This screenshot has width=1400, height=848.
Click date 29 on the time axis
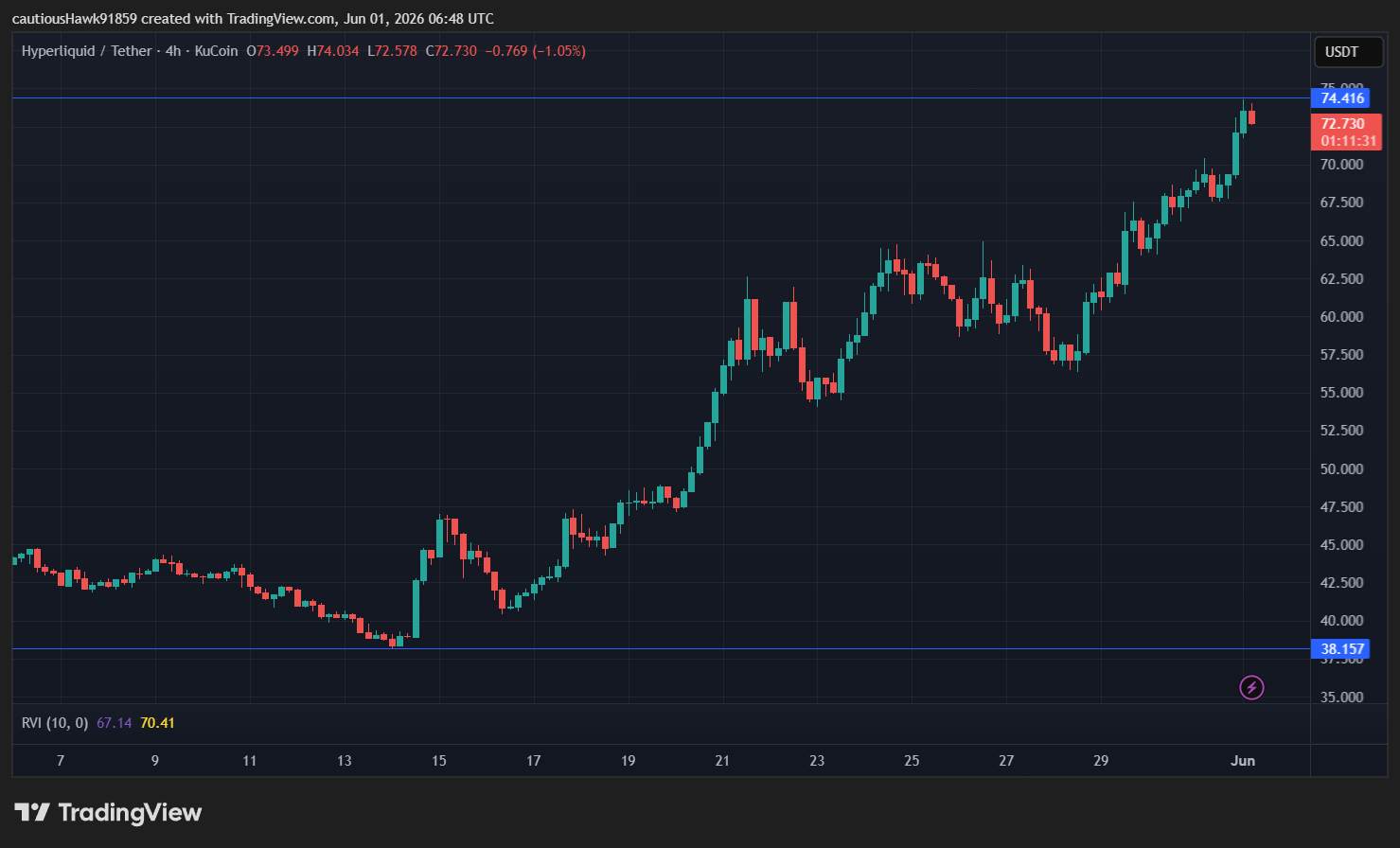[1101, 761]
